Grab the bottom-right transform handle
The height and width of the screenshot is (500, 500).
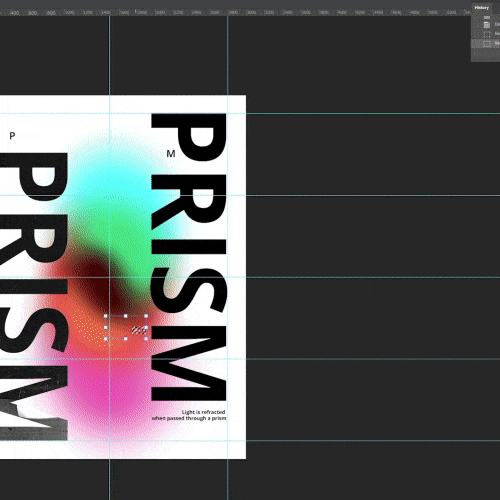[146, 339]
